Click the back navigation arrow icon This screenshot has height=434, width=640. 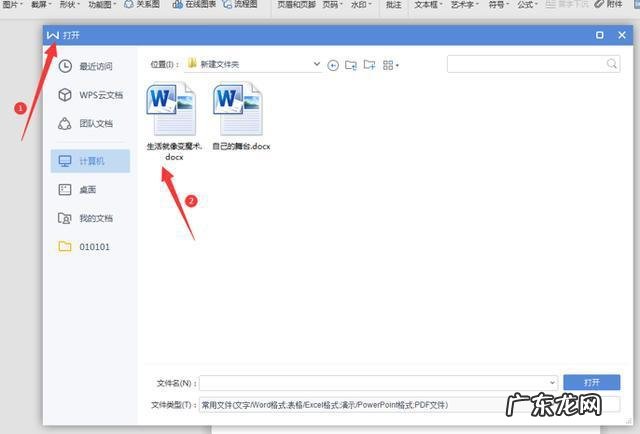333,65
